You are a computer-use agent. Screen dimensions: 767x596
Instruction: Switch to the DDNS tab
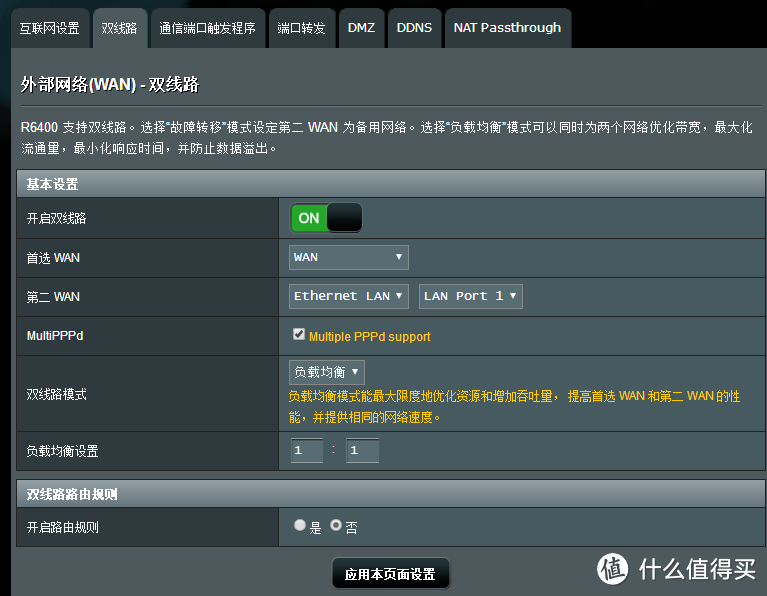click(414, 28)
